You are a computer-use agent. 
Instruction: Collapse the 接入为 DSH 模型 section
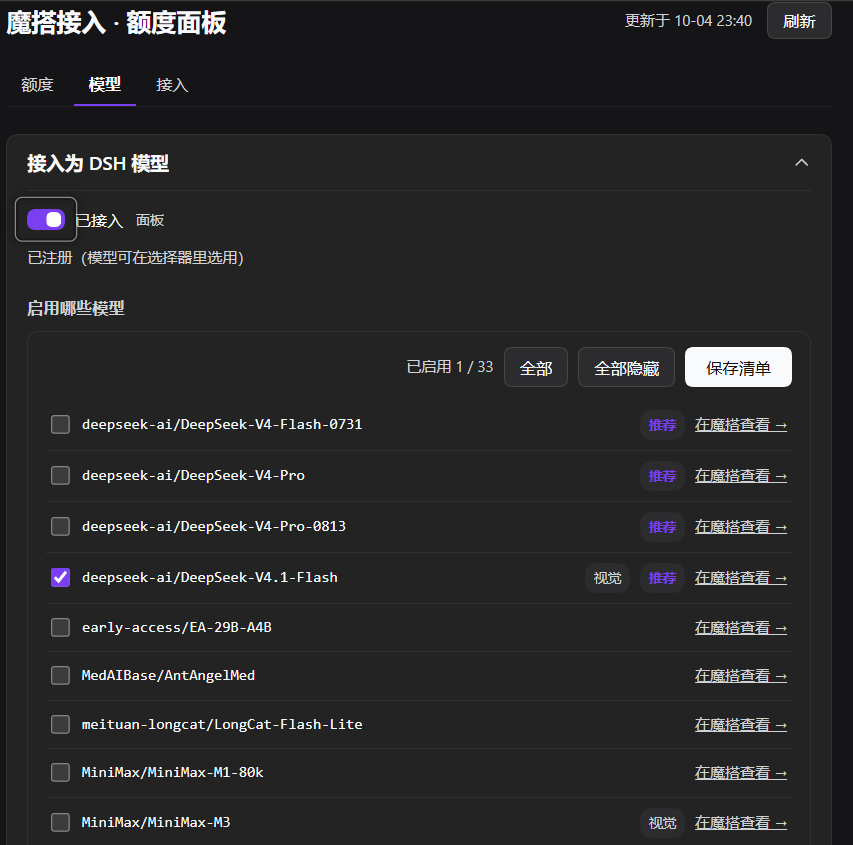[801, 163]
